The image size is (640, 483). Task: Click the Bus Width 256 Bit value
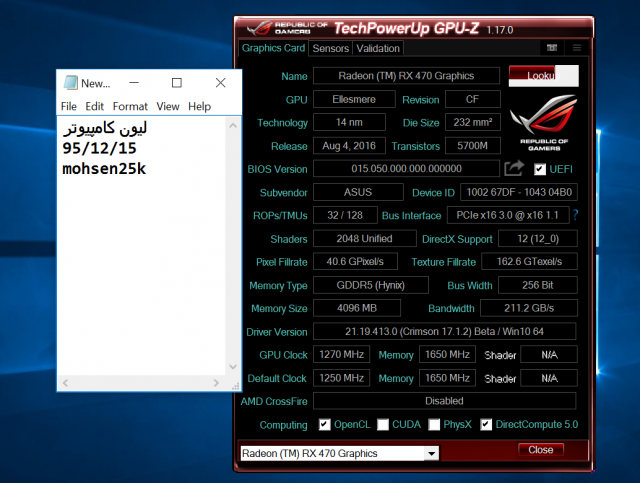click(x=538, y=285)
